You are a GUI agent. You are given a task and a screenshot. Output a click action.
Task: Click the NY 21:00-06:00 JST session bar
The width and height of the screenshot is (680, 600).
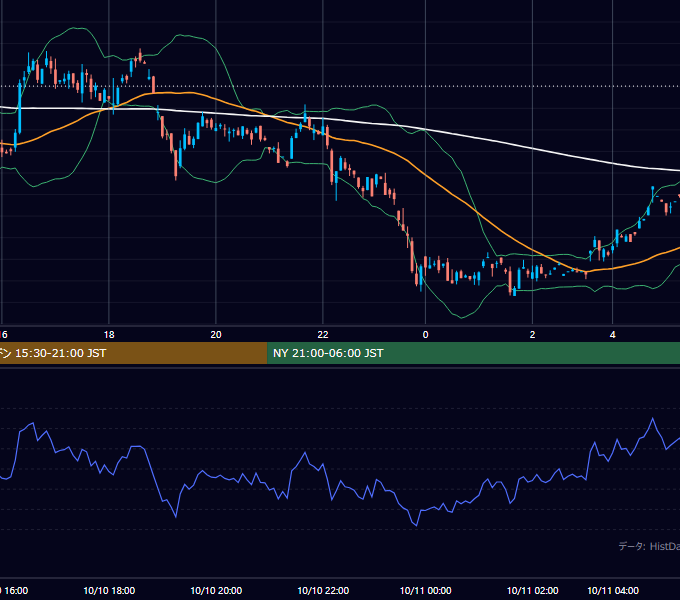[473, 353]
